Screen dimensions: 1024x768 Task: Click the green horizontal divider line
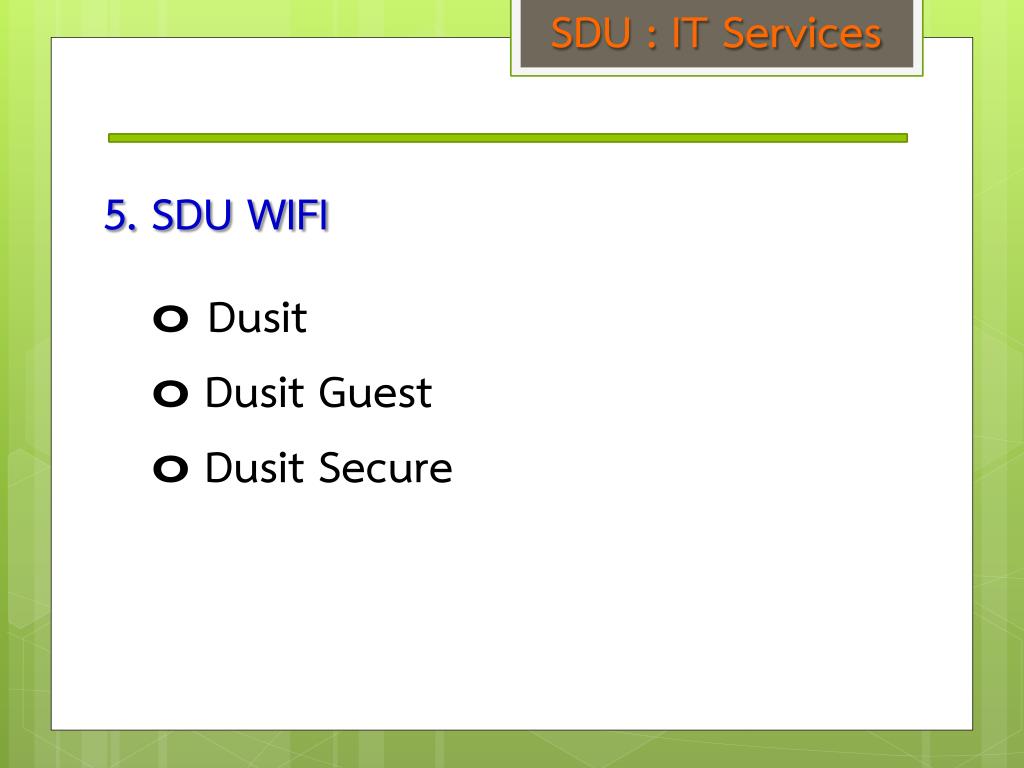[507, 138]
